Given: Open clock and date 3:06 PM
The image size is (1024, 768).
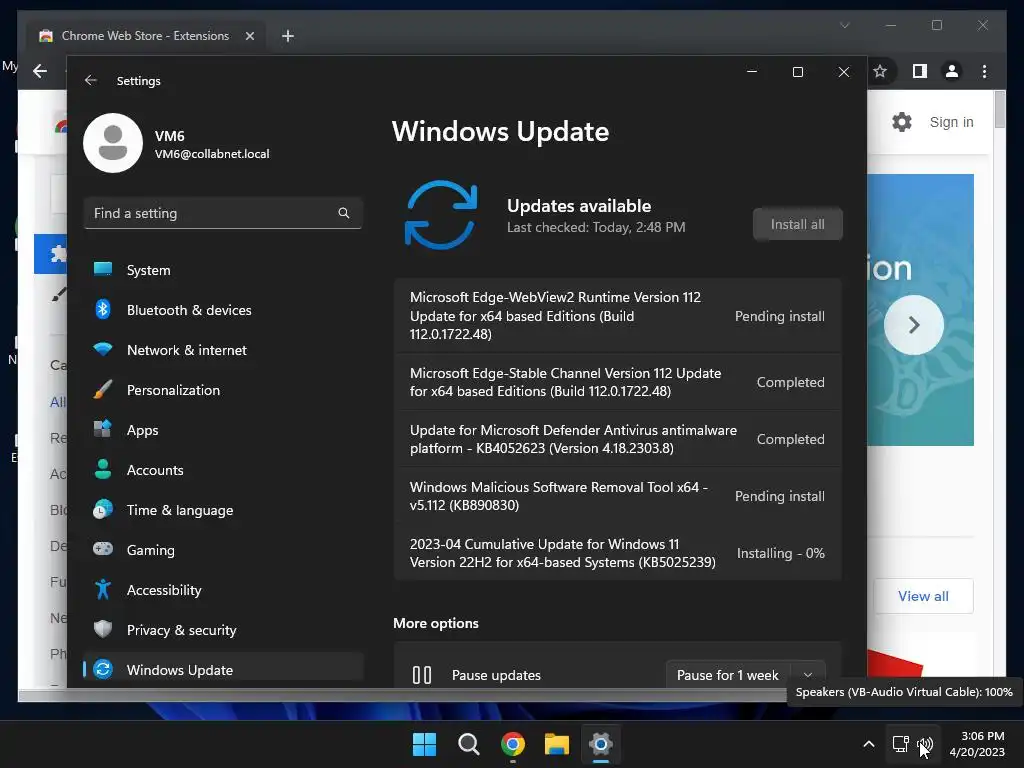Looking at the screenshot, I should 977,744.
